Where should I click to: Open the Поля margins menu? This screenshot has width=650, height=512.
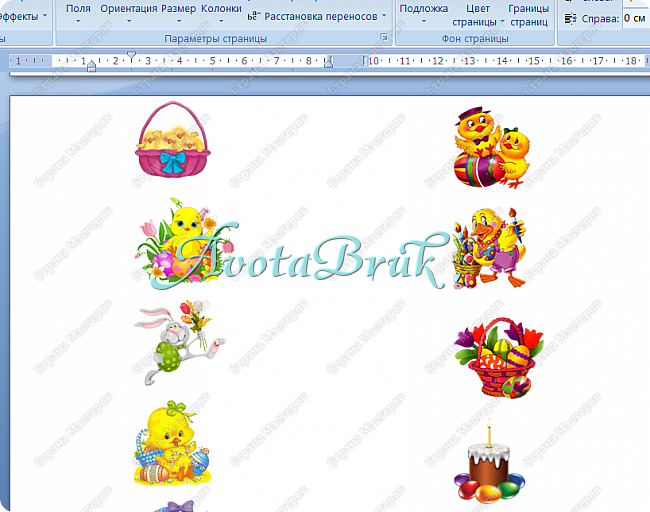pos(78,13)
